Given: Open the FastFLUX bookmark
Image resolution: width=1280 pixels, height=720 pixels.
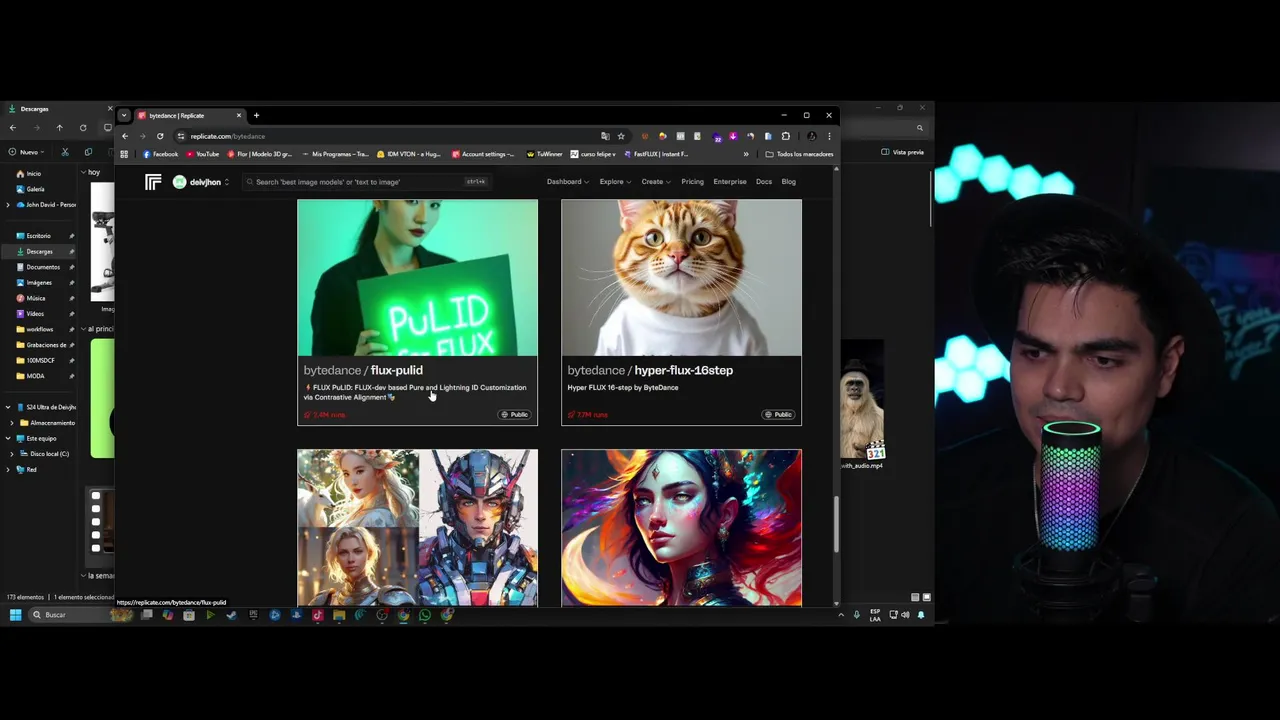Looking at the screenshot, I should 656,154.
